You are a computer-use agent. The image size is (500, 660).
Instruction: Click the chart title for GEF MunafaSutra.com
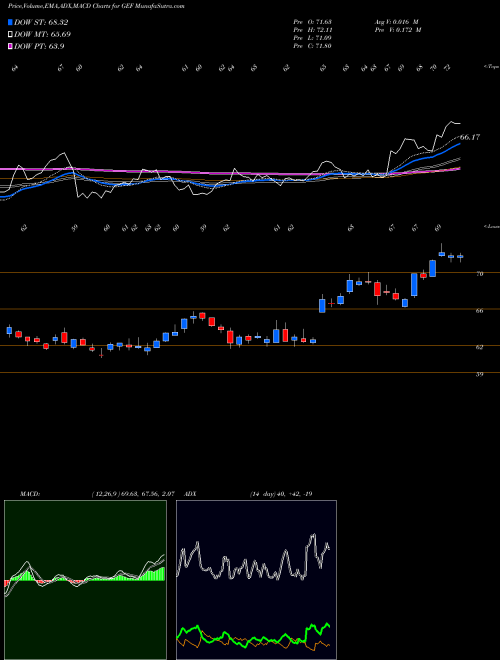coord(96,6)
